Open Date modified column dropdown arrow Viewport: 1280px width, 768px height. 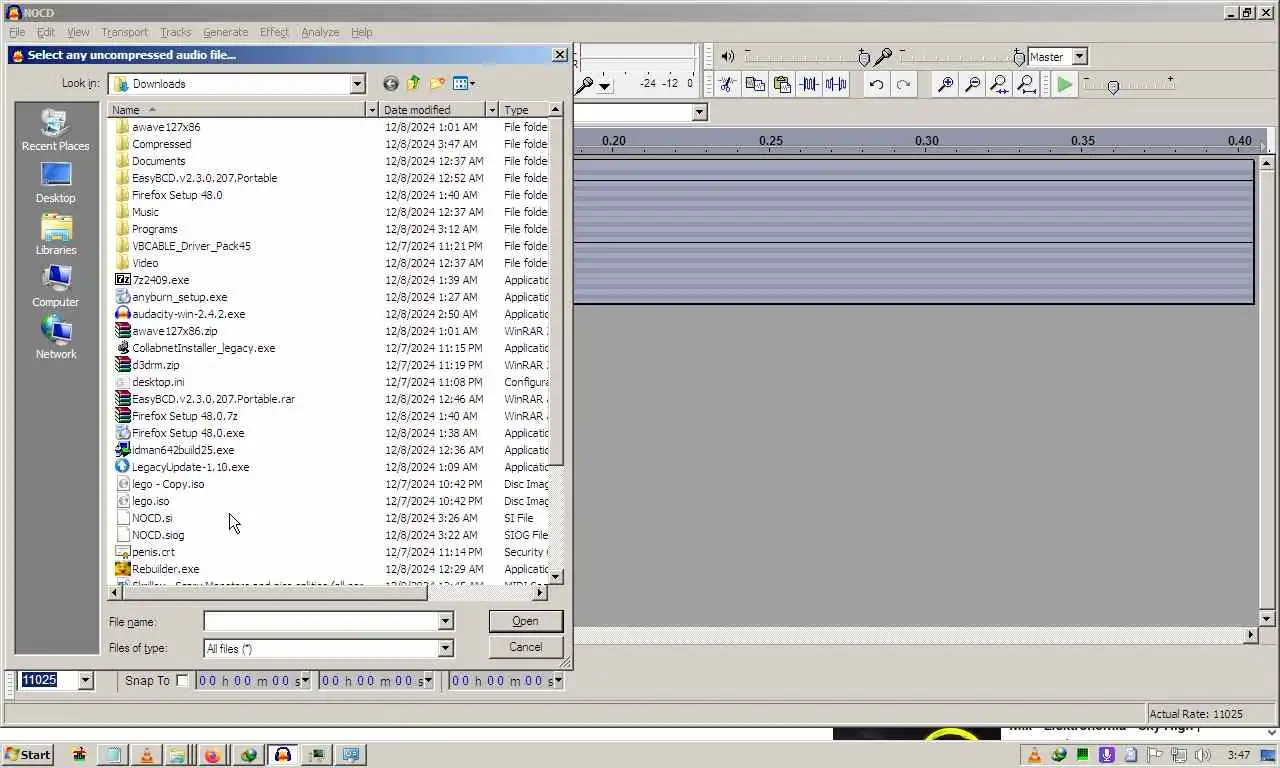[x=492, y=110]
